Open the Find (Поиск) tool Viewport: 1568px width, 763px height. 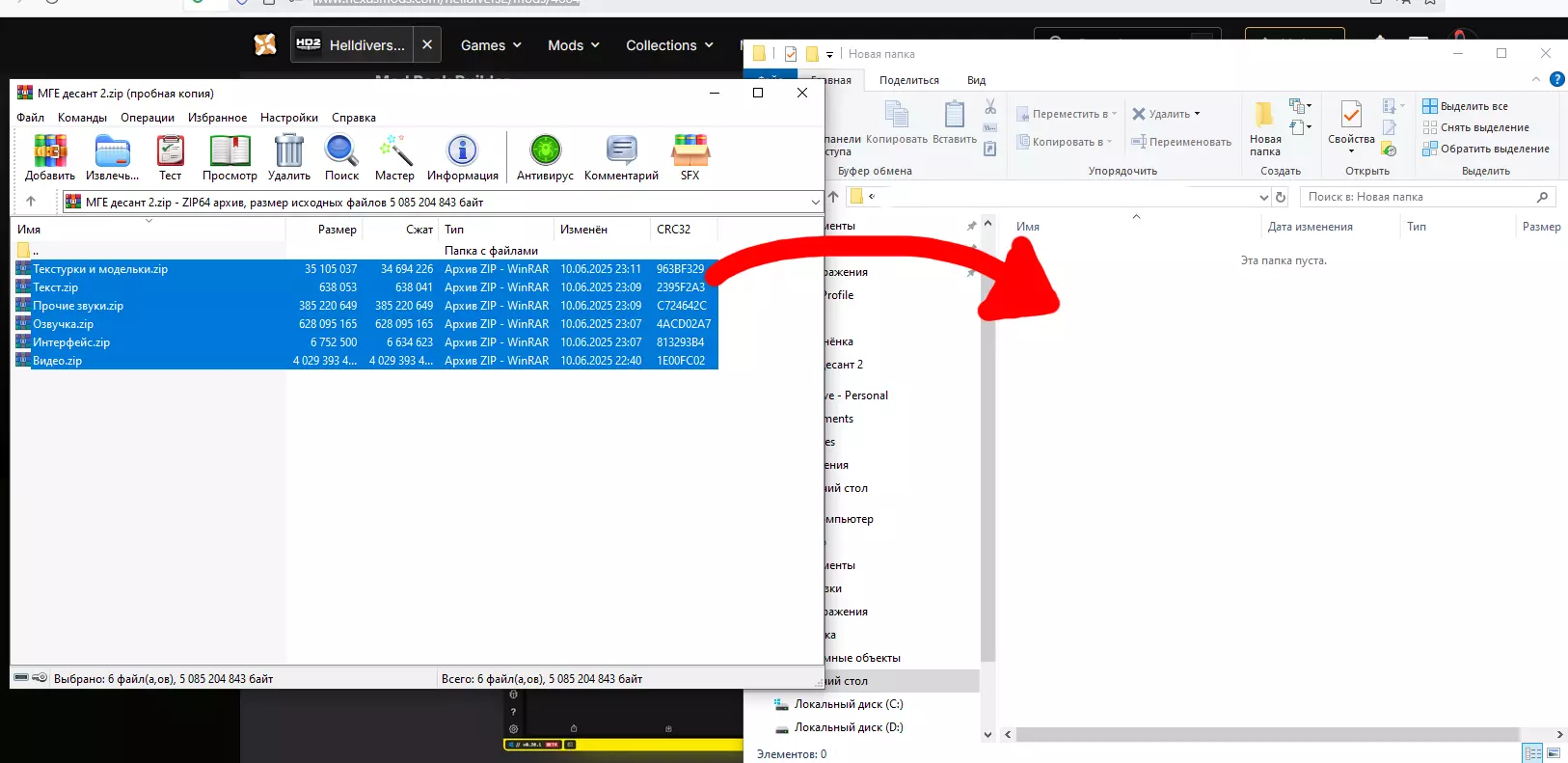click(341, 152)
